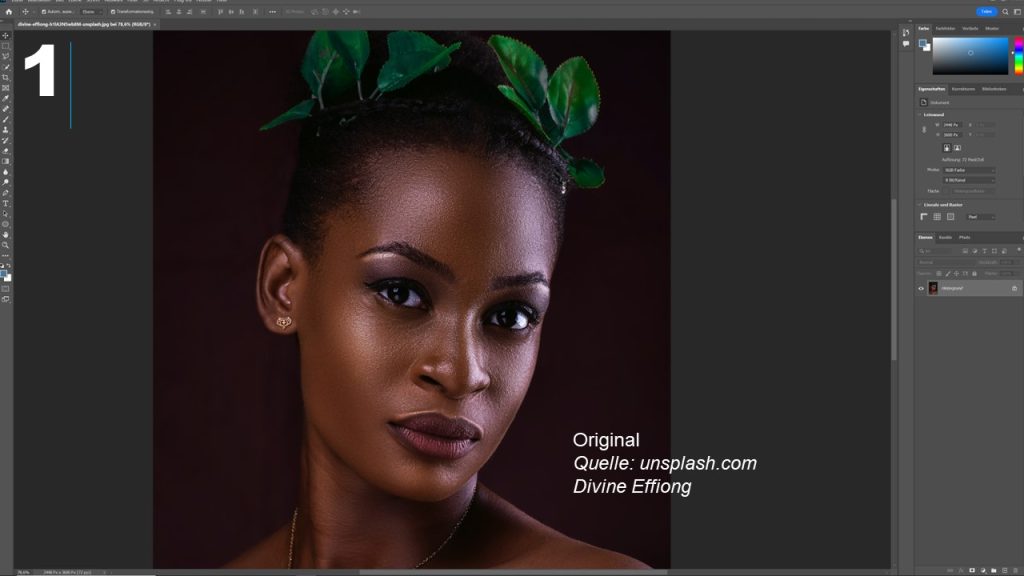Select the Zoom tool

point(6,245)
